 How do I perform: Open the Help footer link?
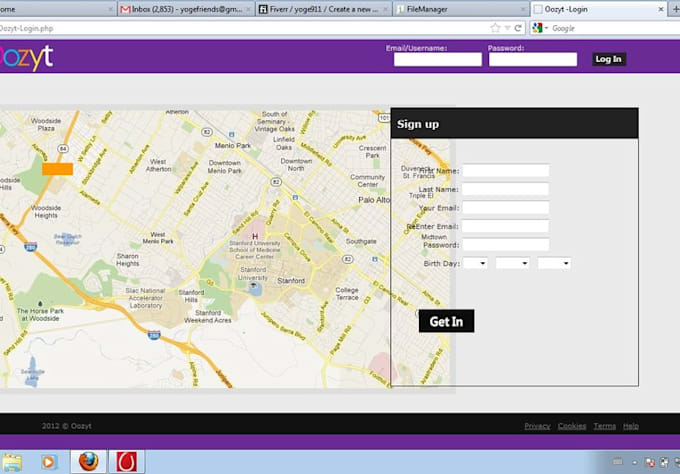pos(631,426)
